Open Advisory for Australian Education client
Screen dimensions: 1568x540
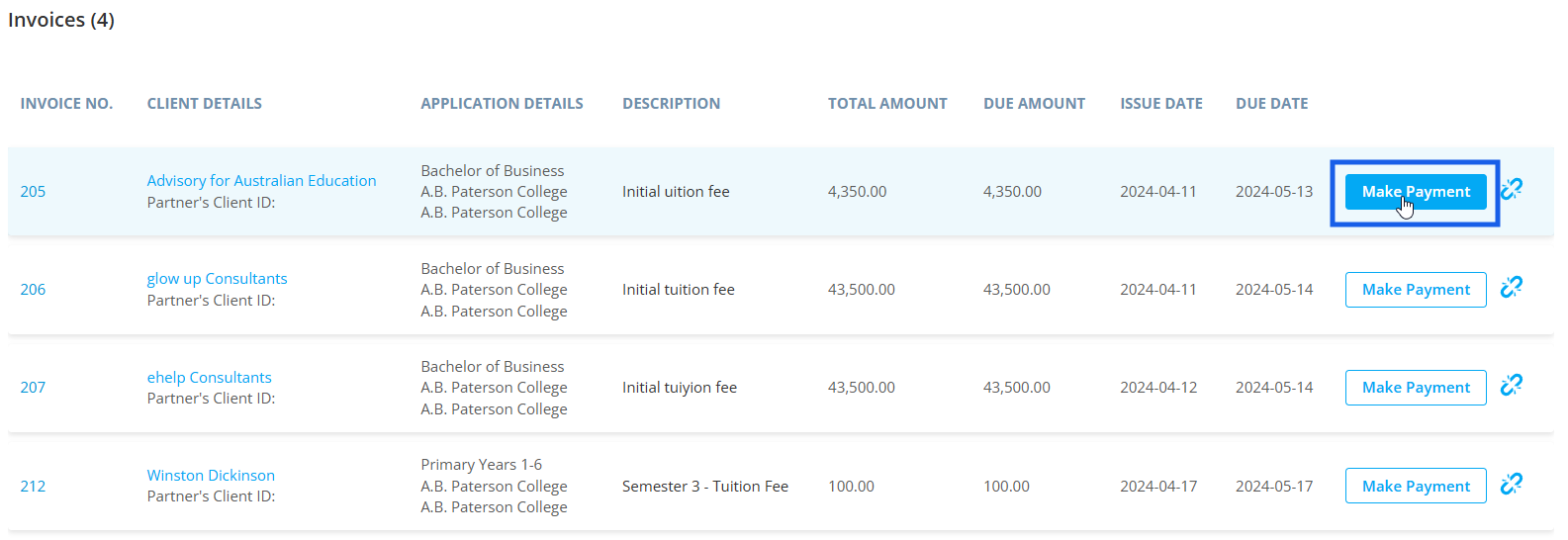click(261, 181)
